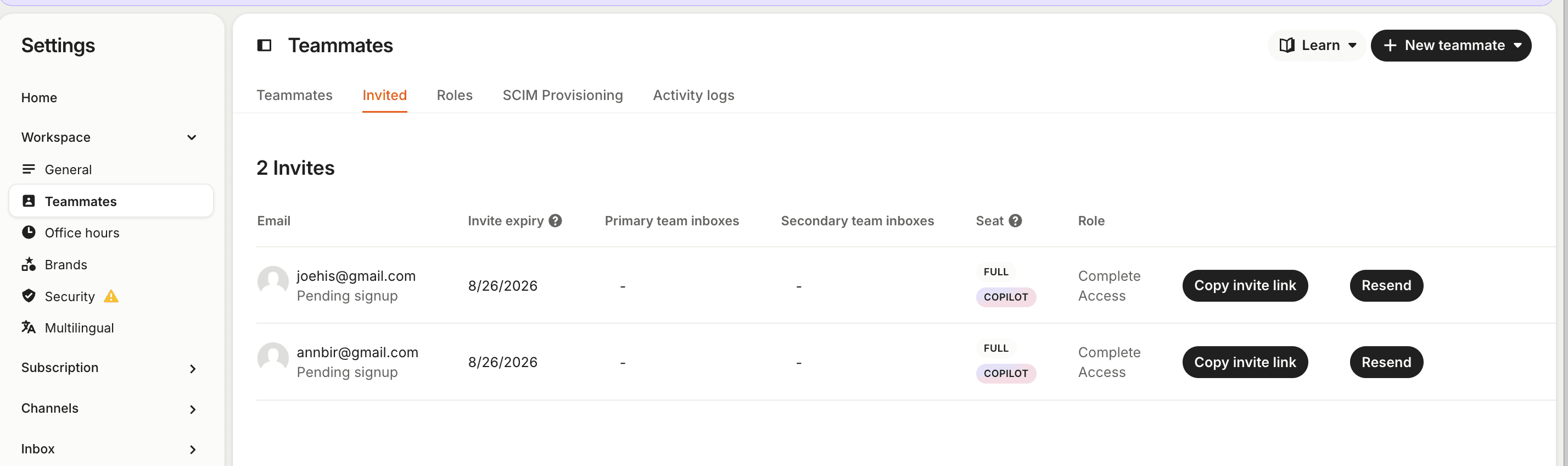Viewport: 1568px width, 466px height.
Task: Click expiry date 8/26/2026 for annbir
Action: [x=502, y=363]
